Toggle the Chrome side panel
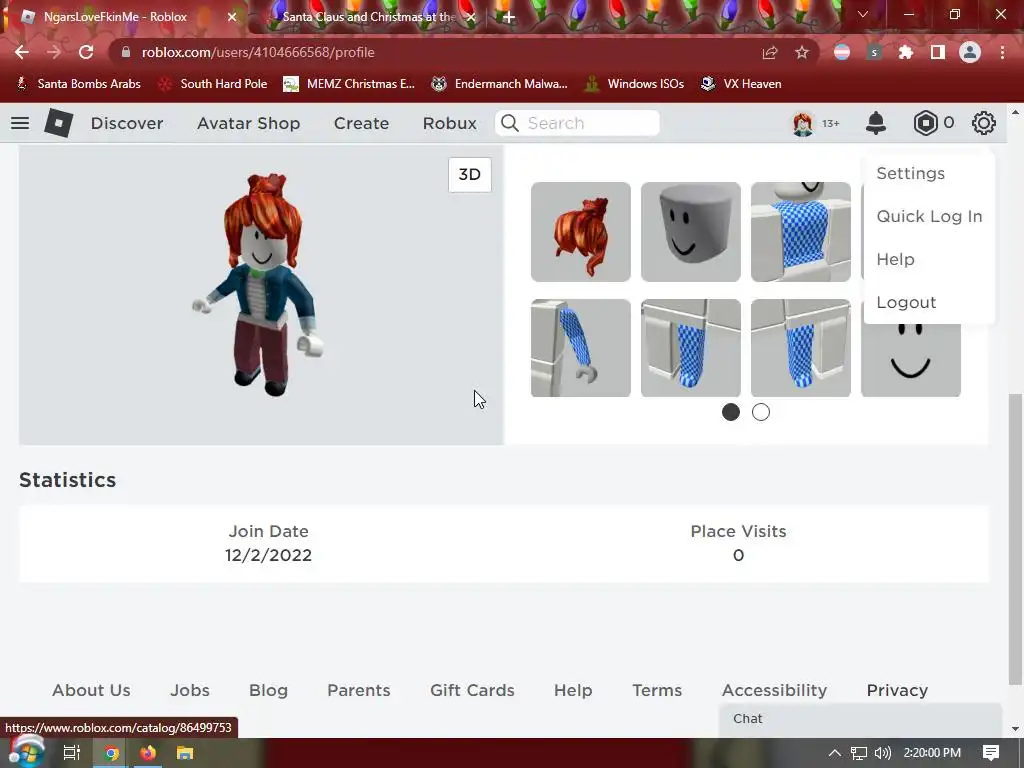Screen dimensions: 1024x768 point(938,52)
